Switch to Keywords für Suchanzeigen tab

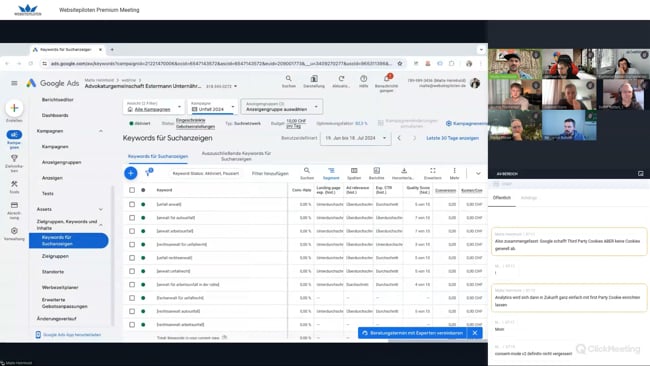(x=158, y=156)
